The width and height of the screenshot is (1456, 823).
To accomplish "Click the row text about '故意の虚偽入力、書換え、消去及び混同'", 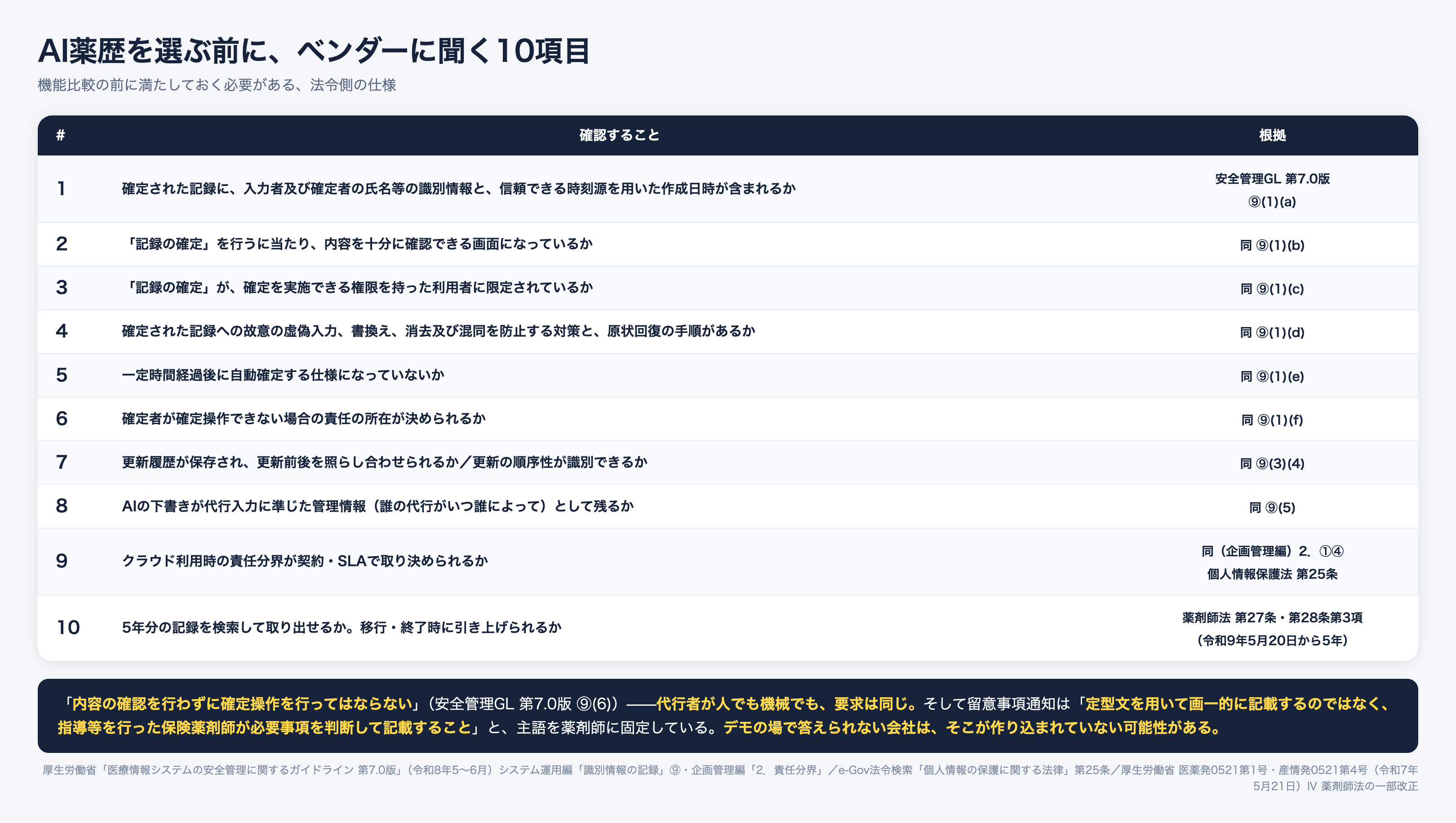I will [x=438, y=331].
